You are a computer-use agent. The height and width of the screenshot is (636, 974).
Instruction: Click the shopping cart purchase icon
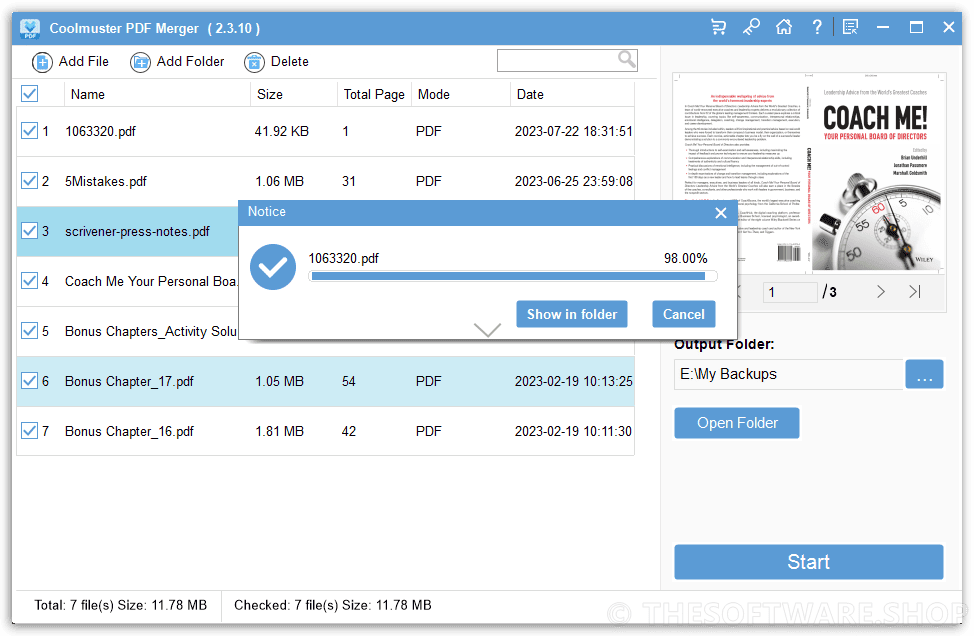(718, 27)
